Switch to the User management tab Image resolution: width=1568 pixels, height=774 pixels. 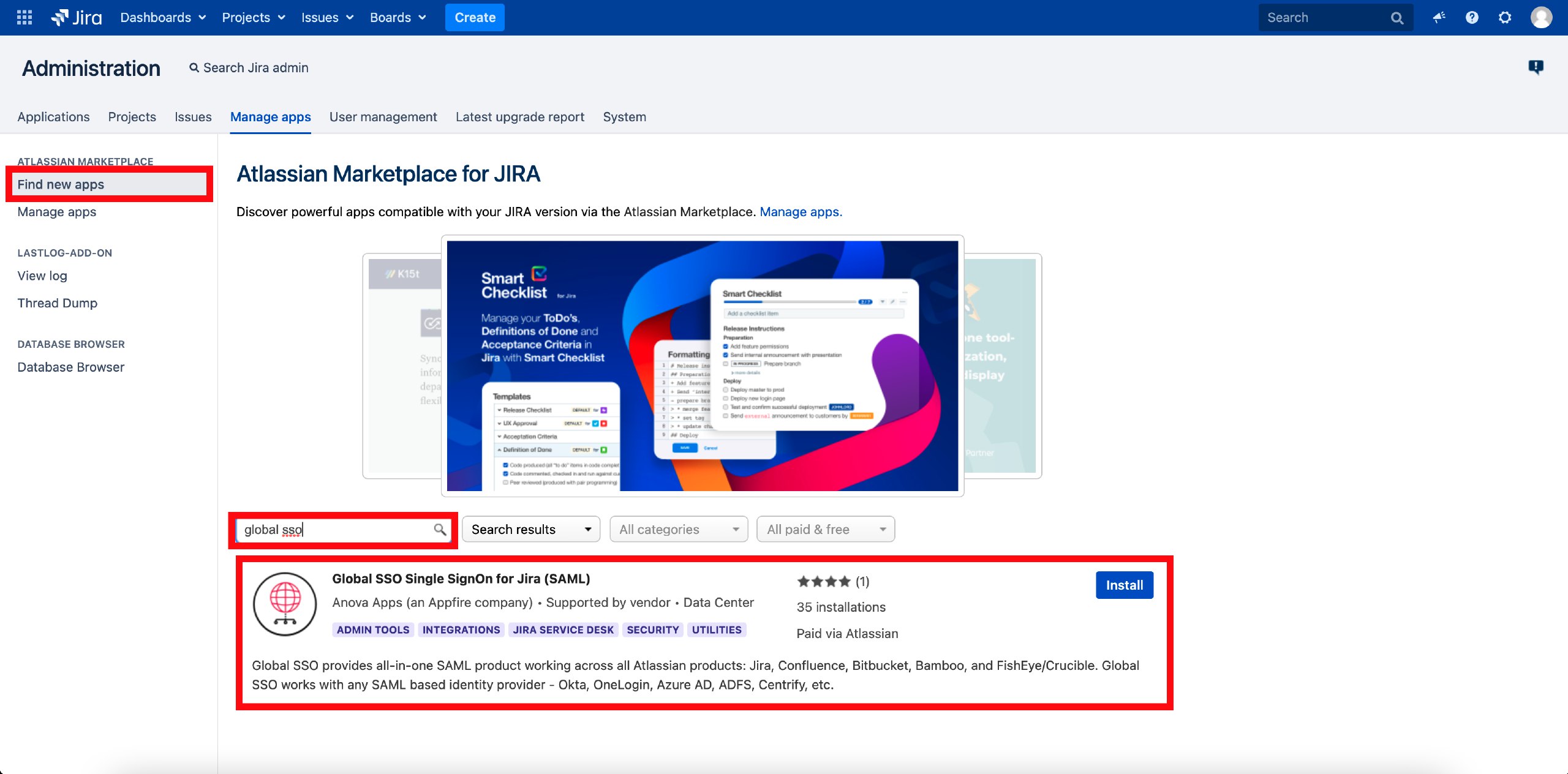point(383,116)
